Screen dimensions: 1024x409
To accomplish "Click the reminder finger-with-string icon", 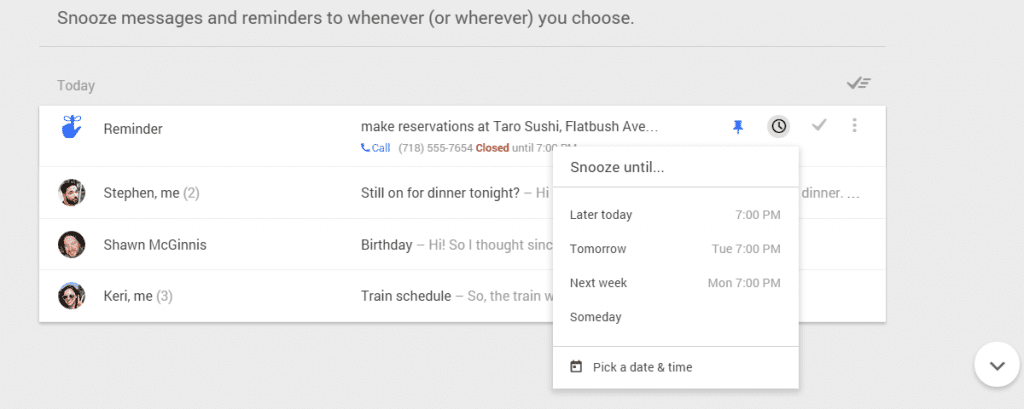I will click(x=71, y=127).
